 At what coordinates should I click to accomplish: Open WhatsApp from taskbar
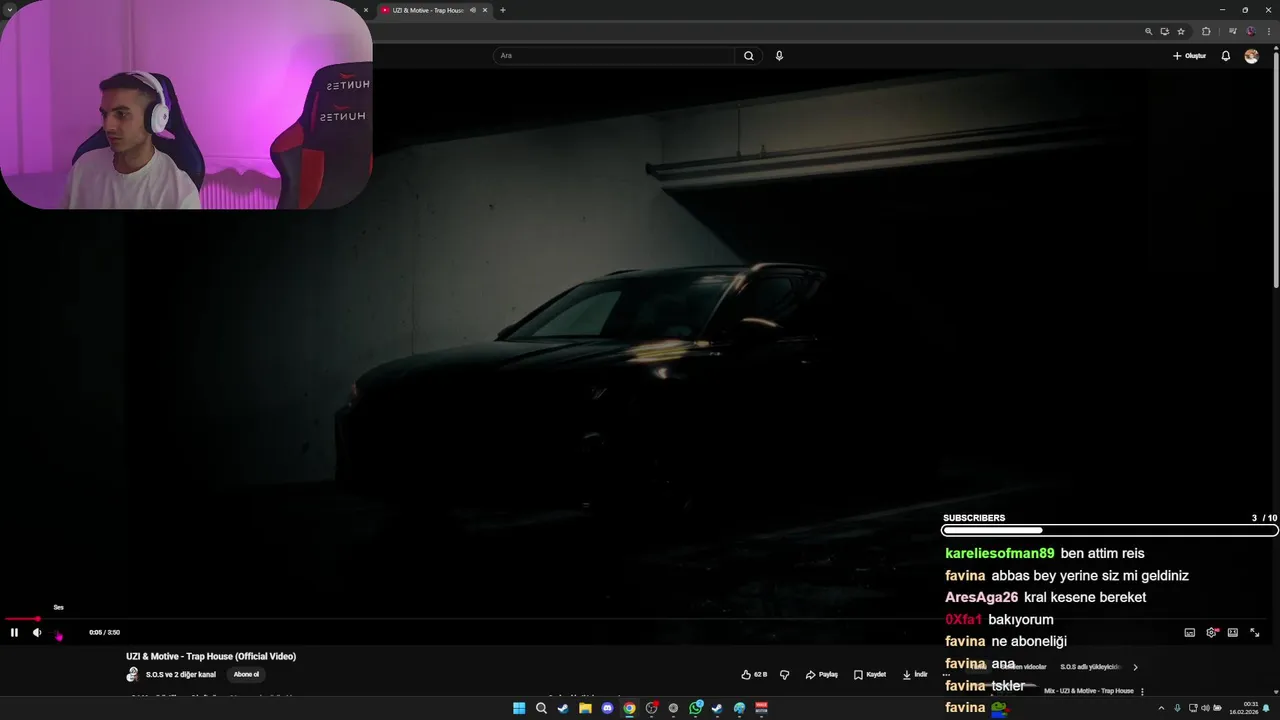(696, 708)
